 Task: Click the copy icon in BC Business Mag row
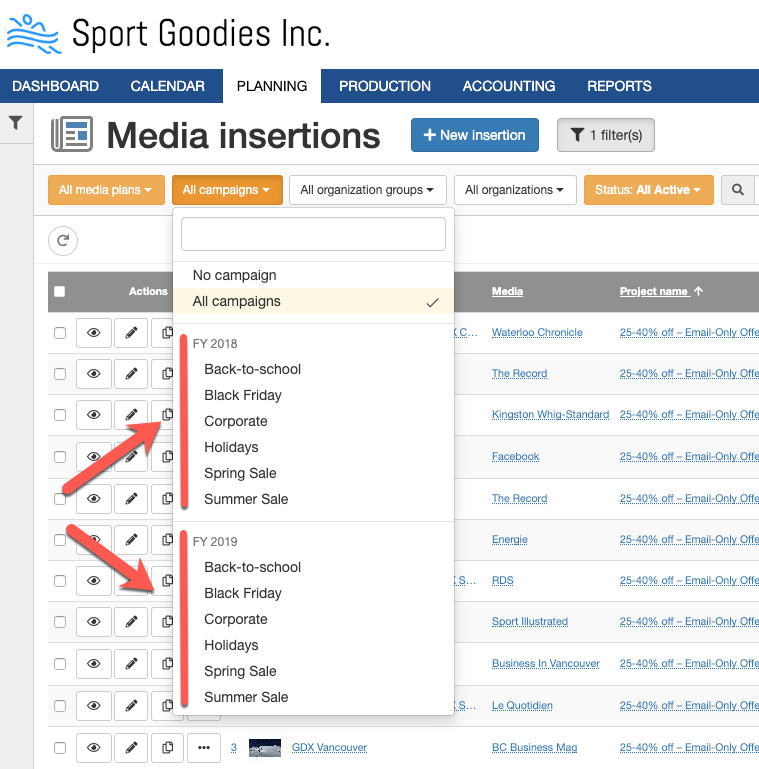pyautogui.click(x=168, y=747)
